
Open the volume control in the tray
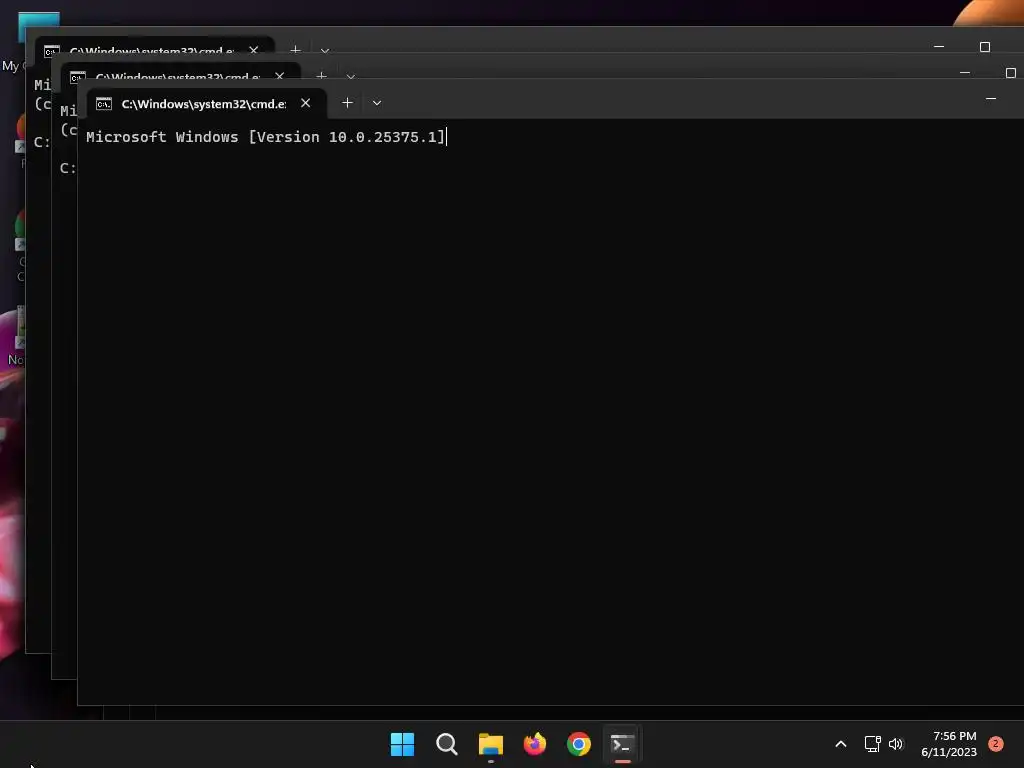click(896, 744)
